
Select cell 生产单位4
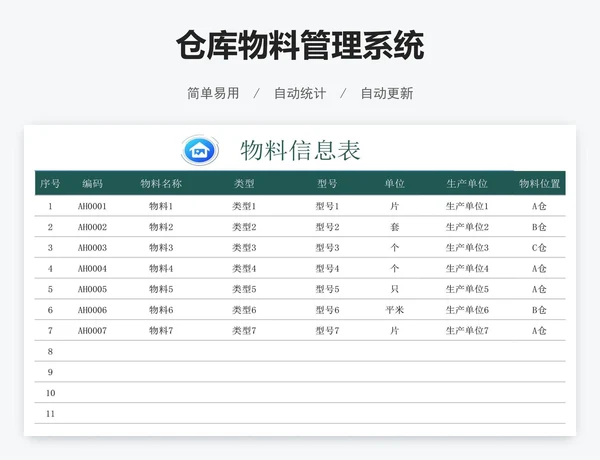point(467,269)
